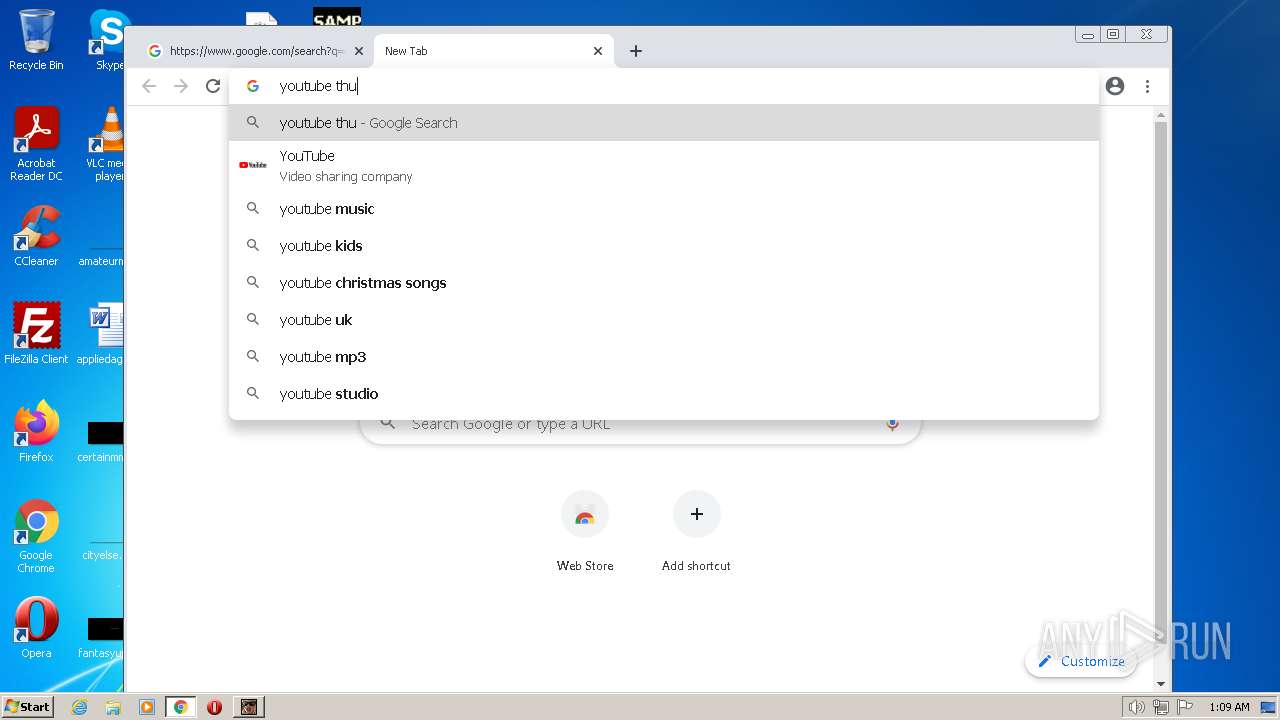Open a new tab with the plus button
Image resolution: width=1280 pixels, height=720 pixels.
point(636,51)
